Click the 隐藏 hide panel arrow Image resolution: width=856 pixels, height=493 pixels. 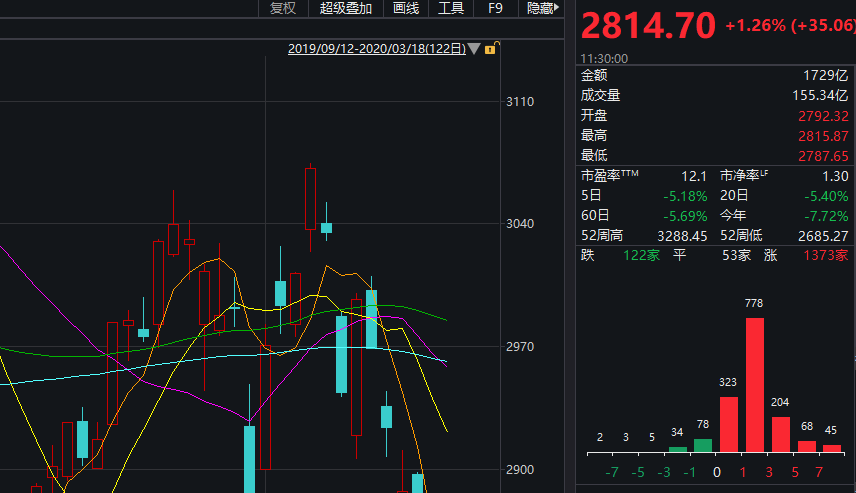point(543,8)
